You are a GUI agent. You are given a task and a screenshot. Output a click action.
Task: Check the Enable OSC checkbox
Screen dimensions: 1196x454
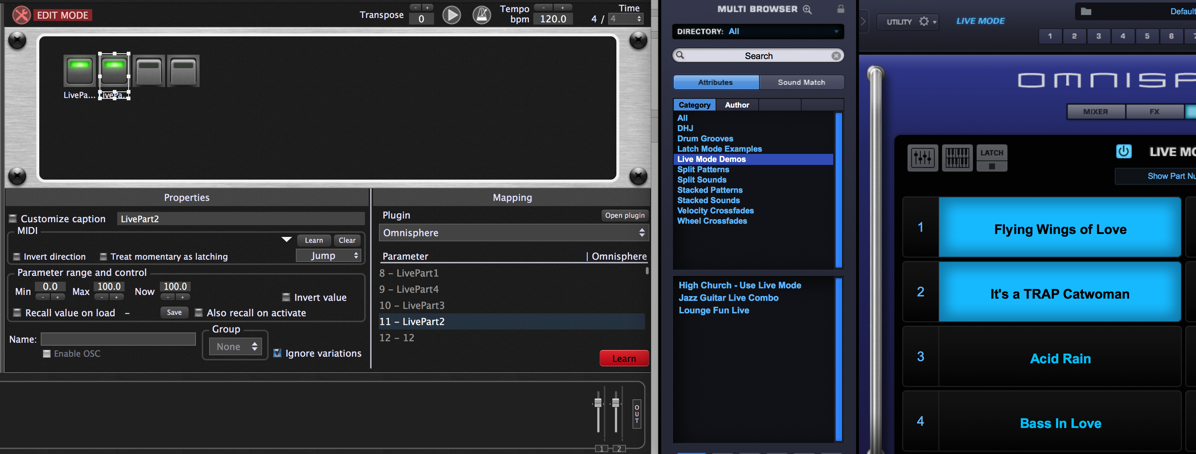(x=47, y=354)
